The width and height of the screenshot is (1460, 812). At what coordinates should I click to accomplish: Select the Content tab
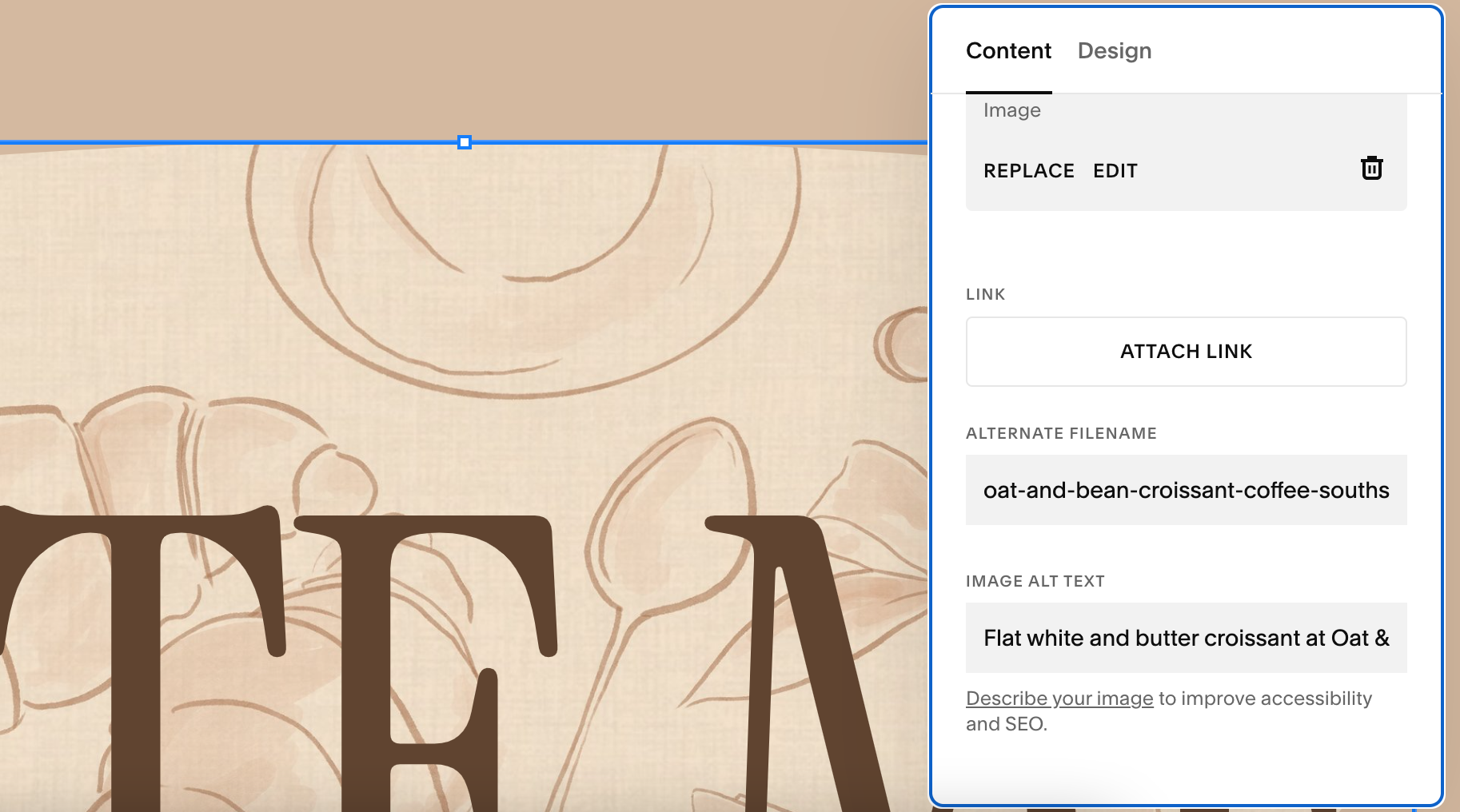1008,50
